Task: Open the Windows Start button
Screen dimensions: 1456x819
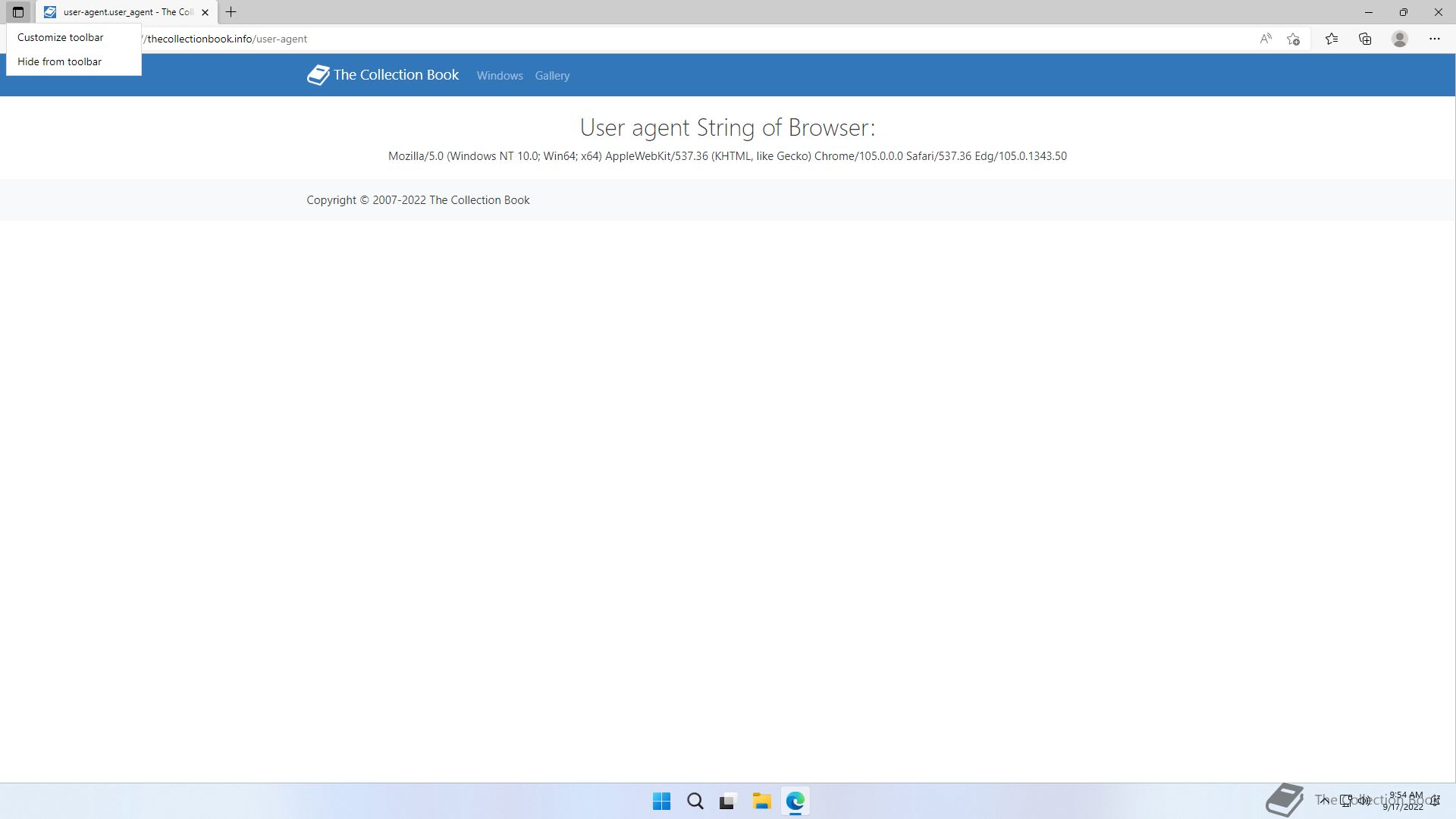Action: [661, 802]
